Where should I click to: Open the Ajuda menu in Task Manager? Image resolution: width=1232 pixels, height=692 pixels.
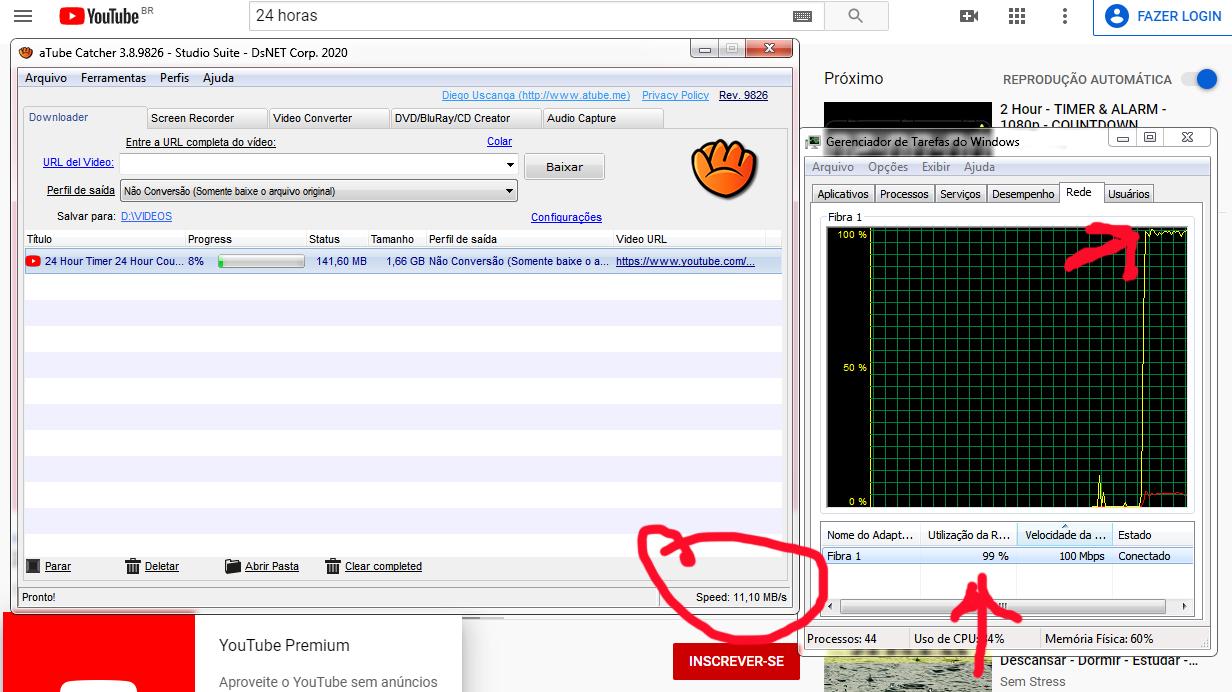979,167
